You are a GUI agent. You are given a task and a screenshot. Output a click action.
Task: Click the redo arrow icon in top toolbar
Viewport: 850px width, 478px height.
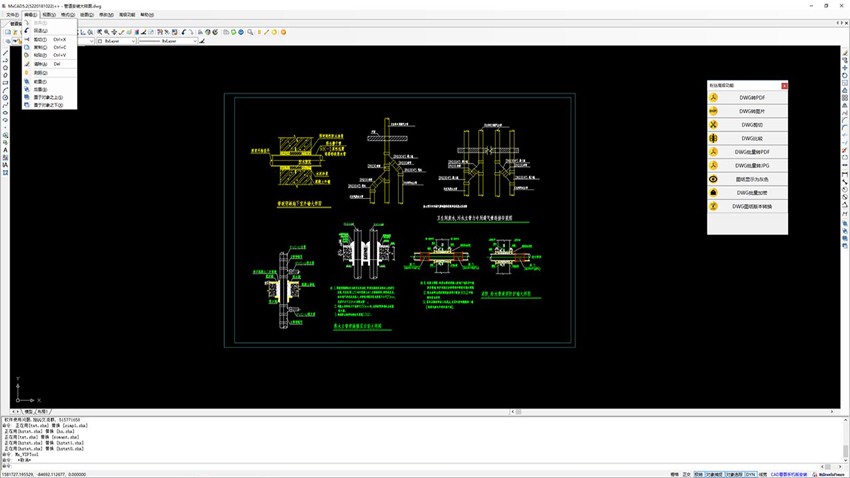[191, 33]
